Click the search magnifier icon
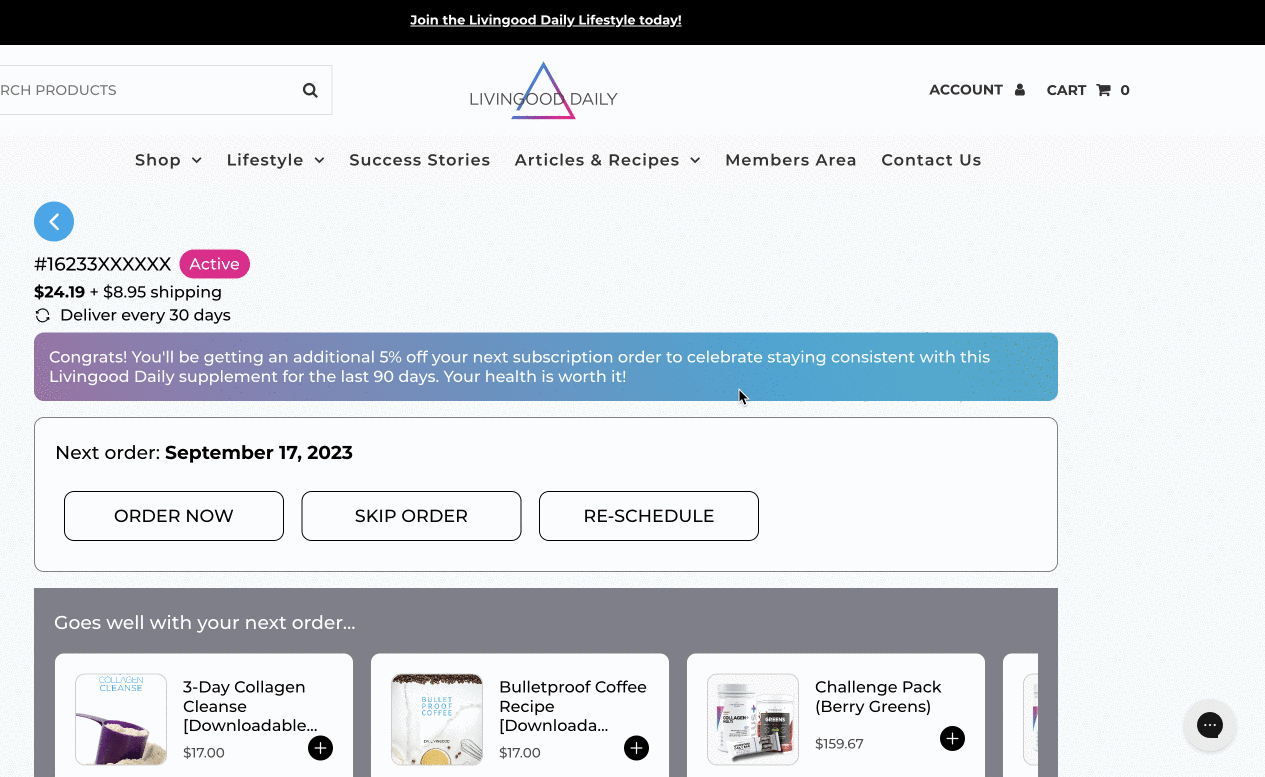 point(310,90)
